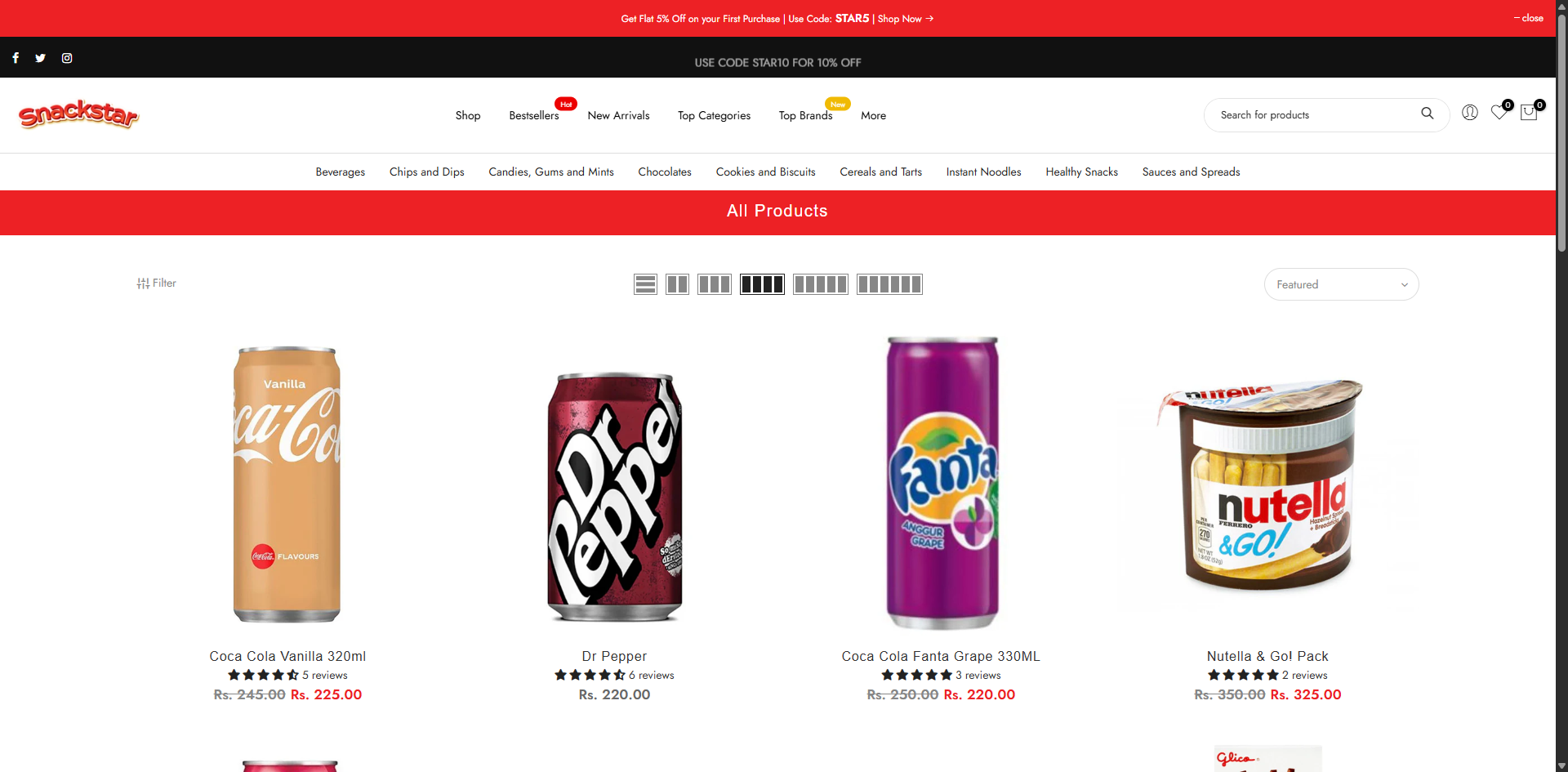The width and height of the screenshot is (1568, 772).
Task: Open the shopping cart icon
Action: (1529, 113)
